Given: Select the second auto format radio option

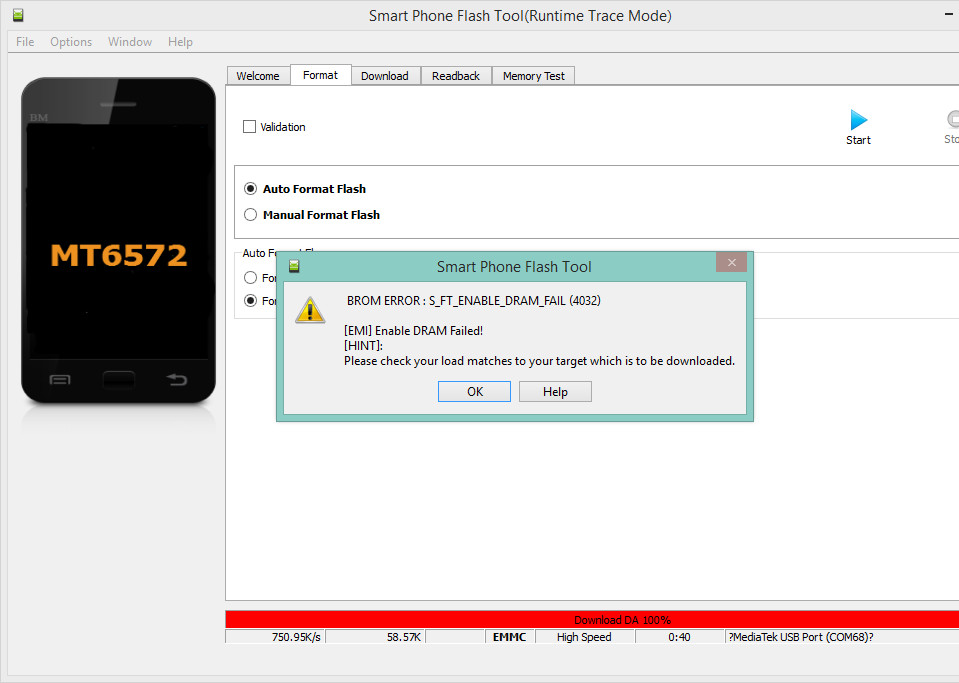Looking at the screenshot, I should pyautogui.click(x=250, y=301).
